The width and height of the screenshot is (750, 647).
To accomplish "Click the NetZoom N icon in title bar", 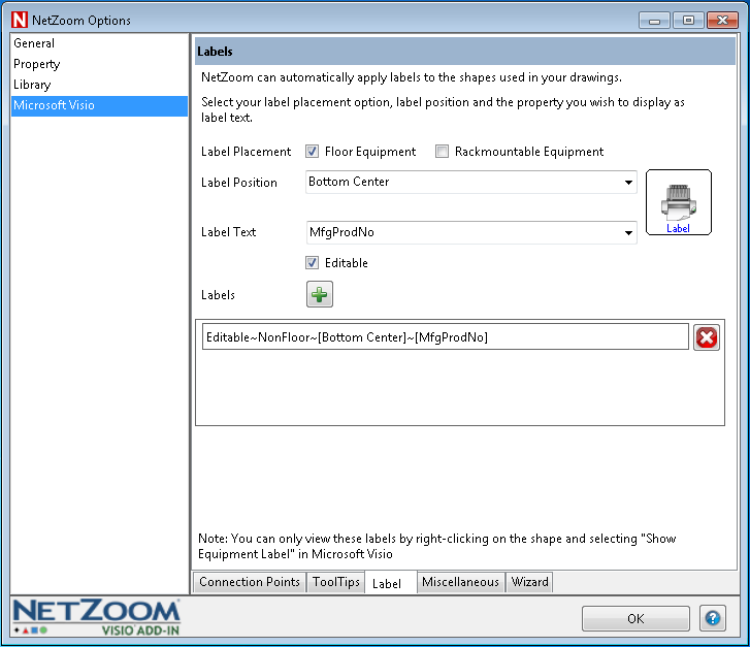I will click(20, 20).
